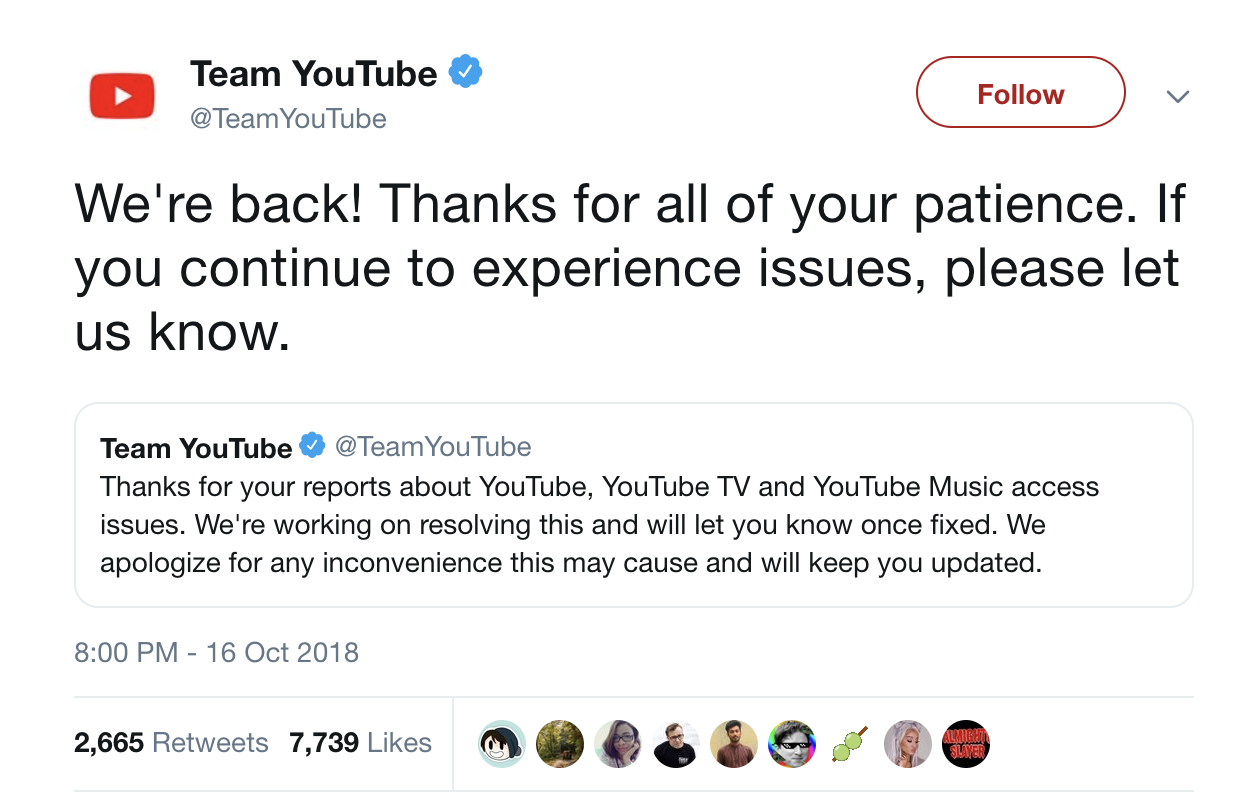Click the verified badge inside the quoted tweet
Screen dimensions: 1248x794
[x=313, y=445]
